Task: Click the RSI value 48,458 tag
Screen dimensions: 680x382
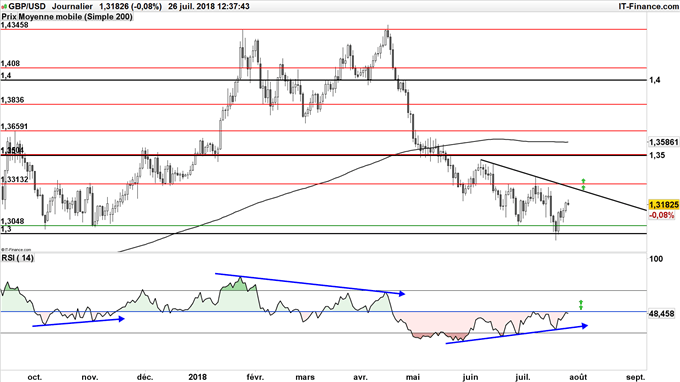Action: click(662, 313)
